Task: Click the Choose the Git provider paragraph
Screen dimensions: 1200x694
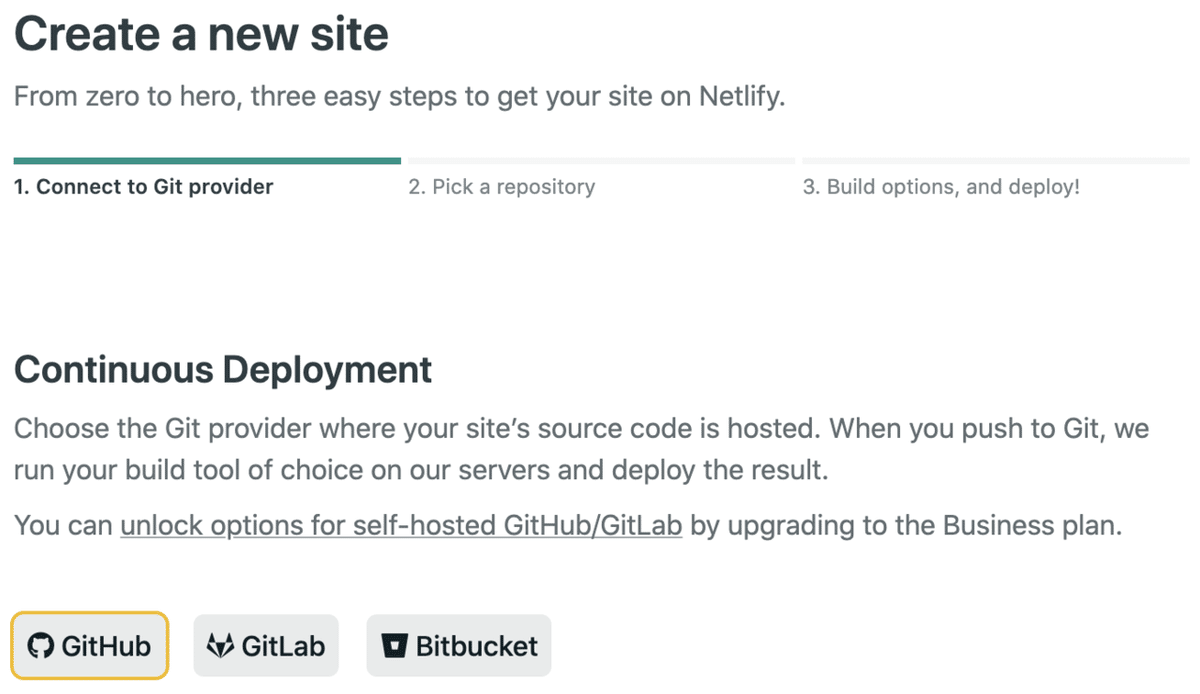Action: coord(581,430)
